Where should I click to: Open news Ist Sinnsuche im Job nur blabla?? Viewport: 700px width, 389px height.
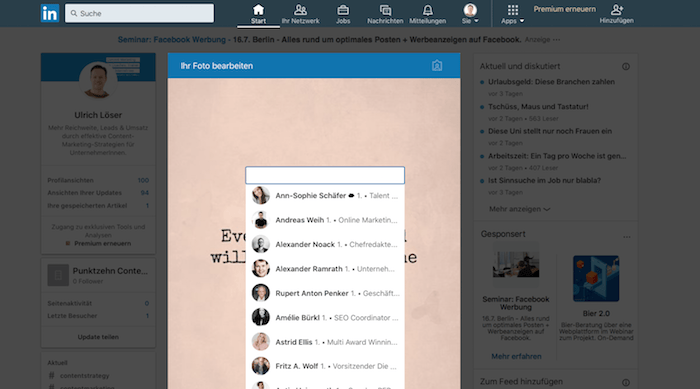[x=544, y=180]
